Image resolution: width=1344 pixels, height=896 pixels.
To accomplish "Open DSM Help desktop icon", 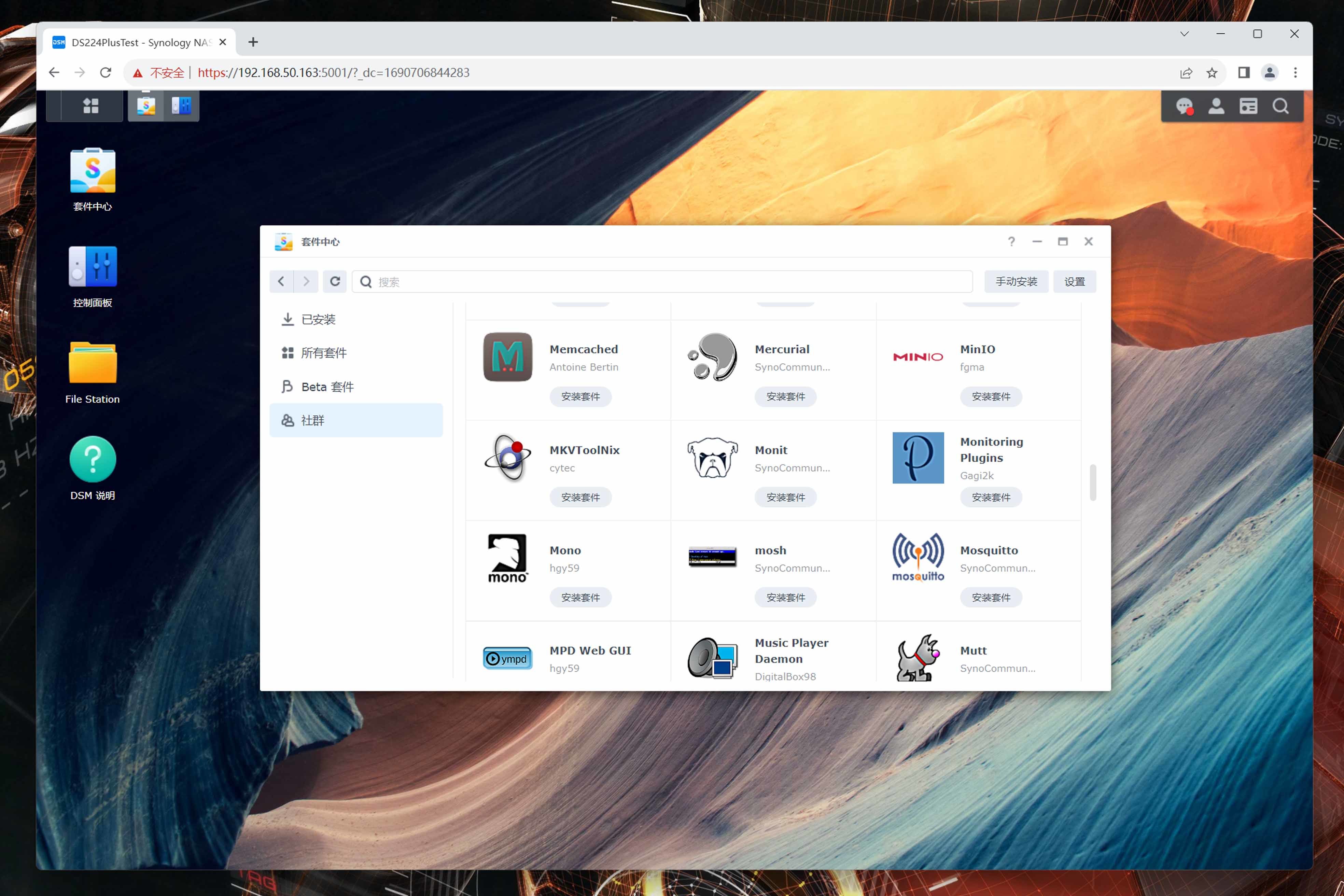I will point(93,459).
